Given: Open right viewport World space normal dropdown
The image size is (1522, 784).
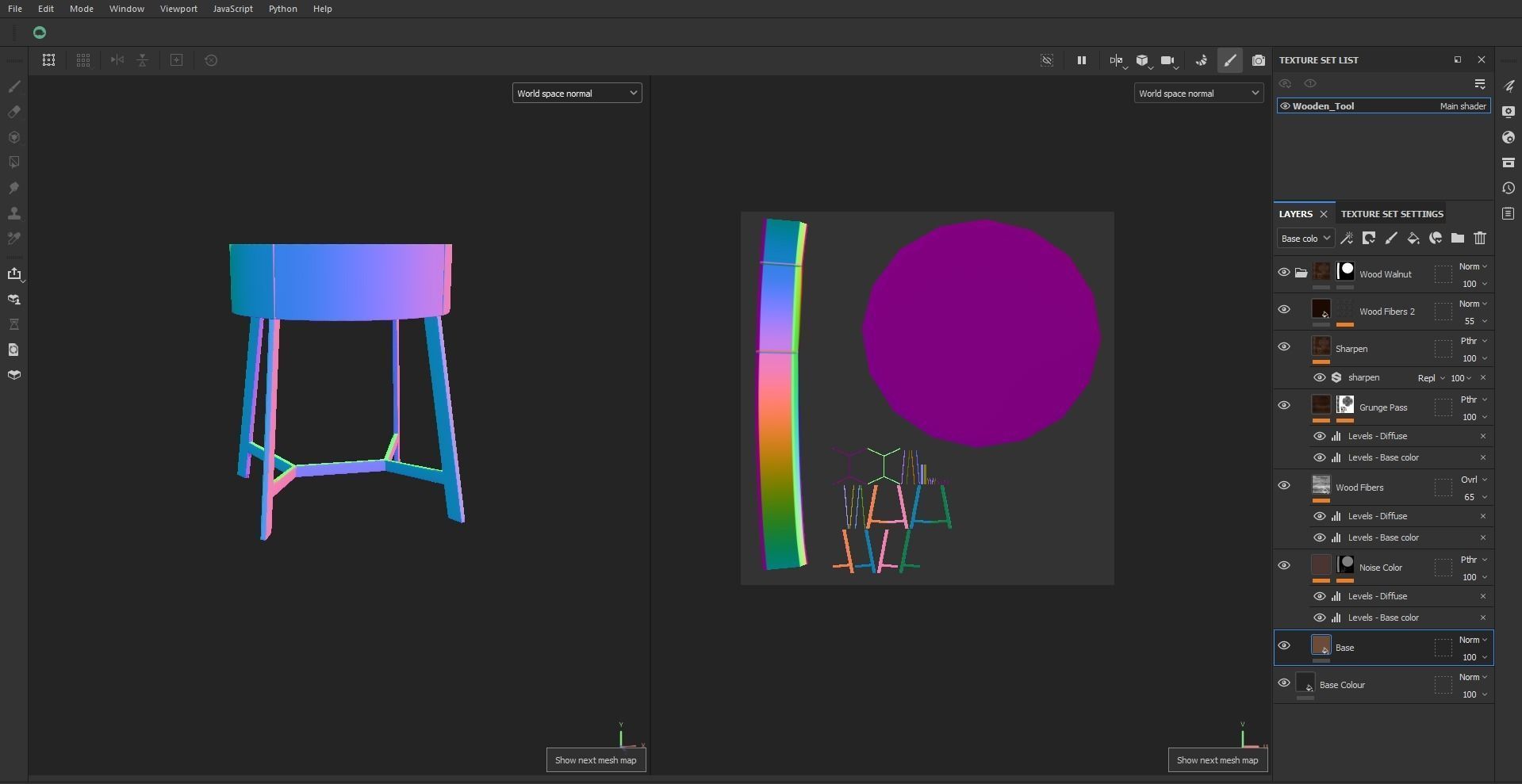Looking at the screenshot, I should [x=1198, y=94].
